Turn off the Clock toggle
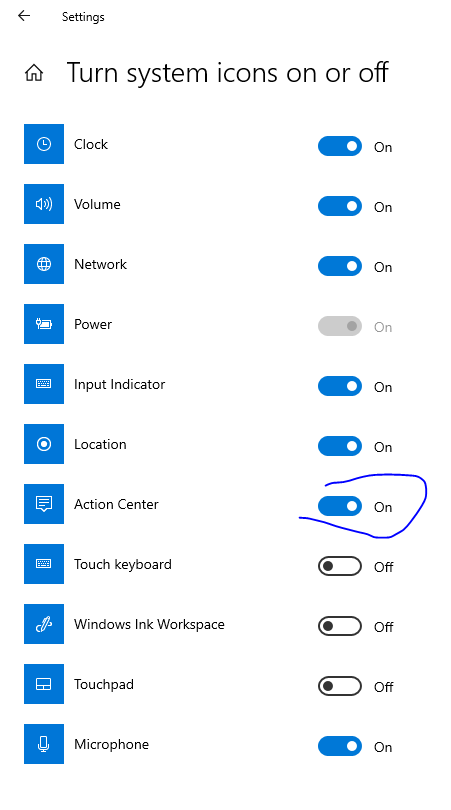 (x=340, y=146)
